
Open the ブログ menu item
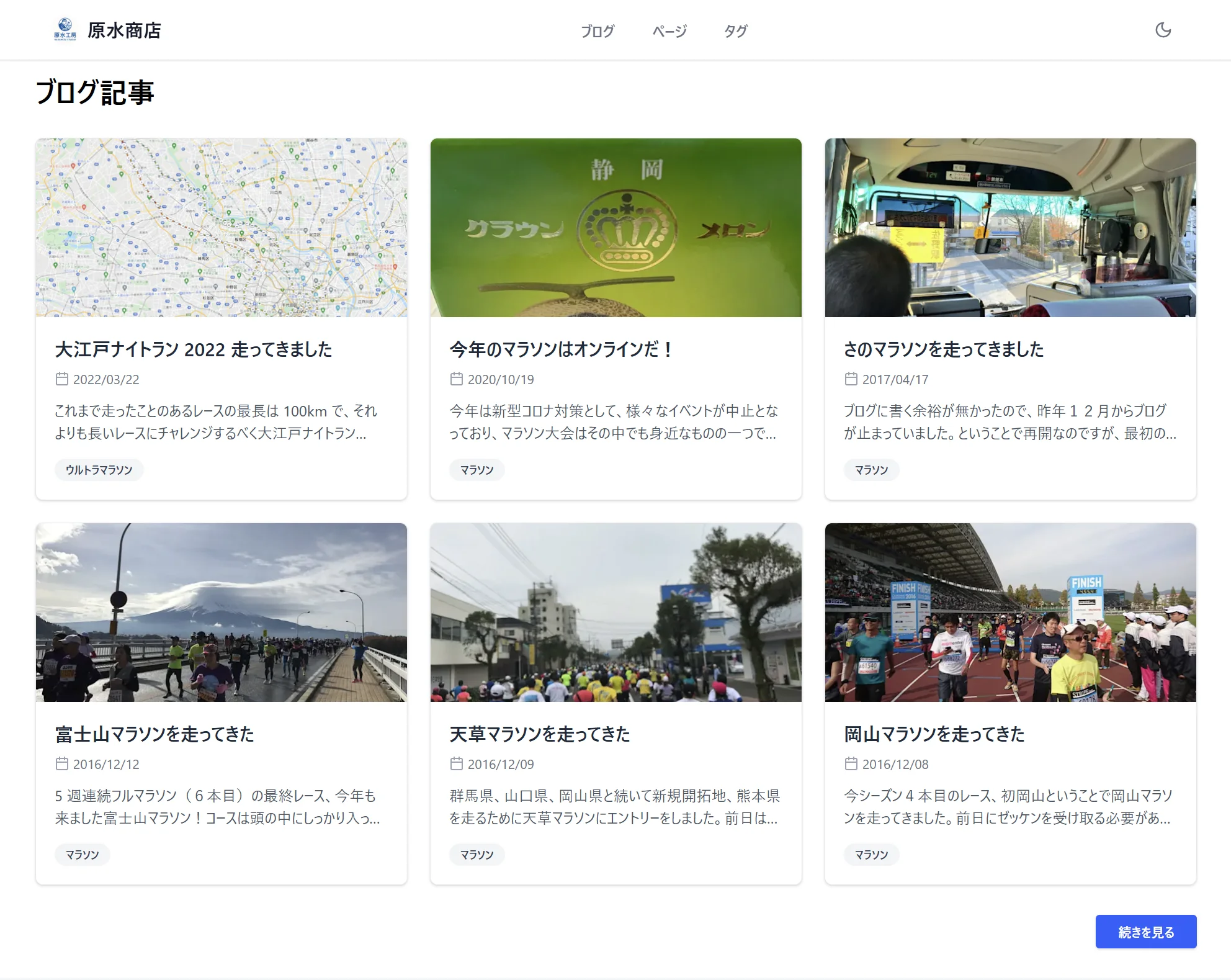pos(597,30)
